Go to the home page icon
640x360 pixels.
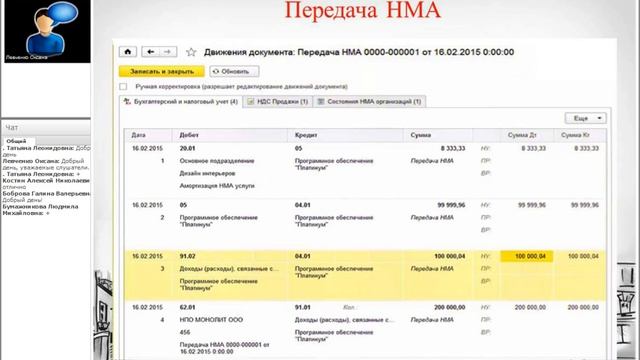pyautogui.click(x=128, y=52)
